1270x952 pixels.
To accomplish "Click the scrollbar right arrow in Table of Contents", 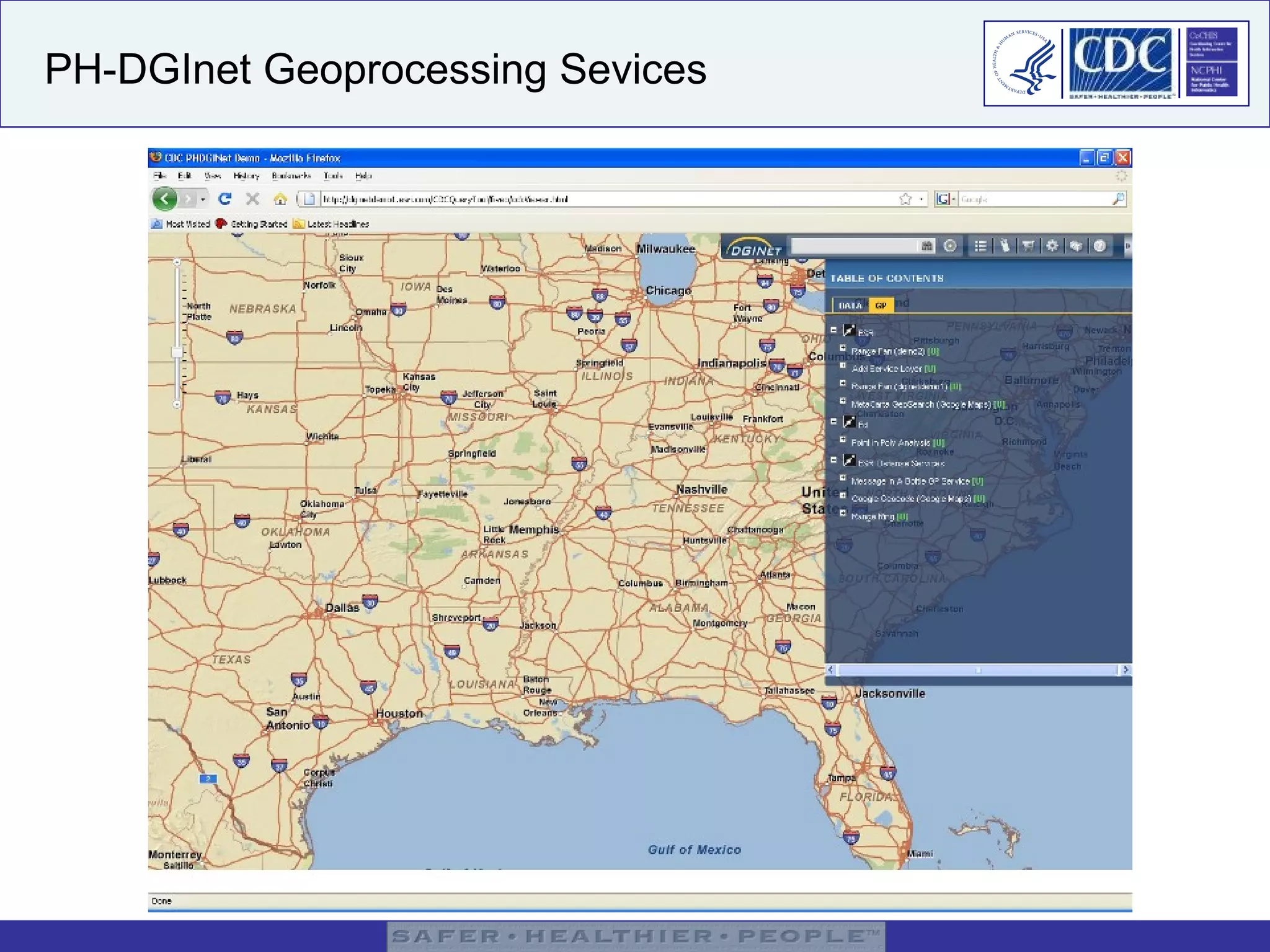I will click(1126, 670).
